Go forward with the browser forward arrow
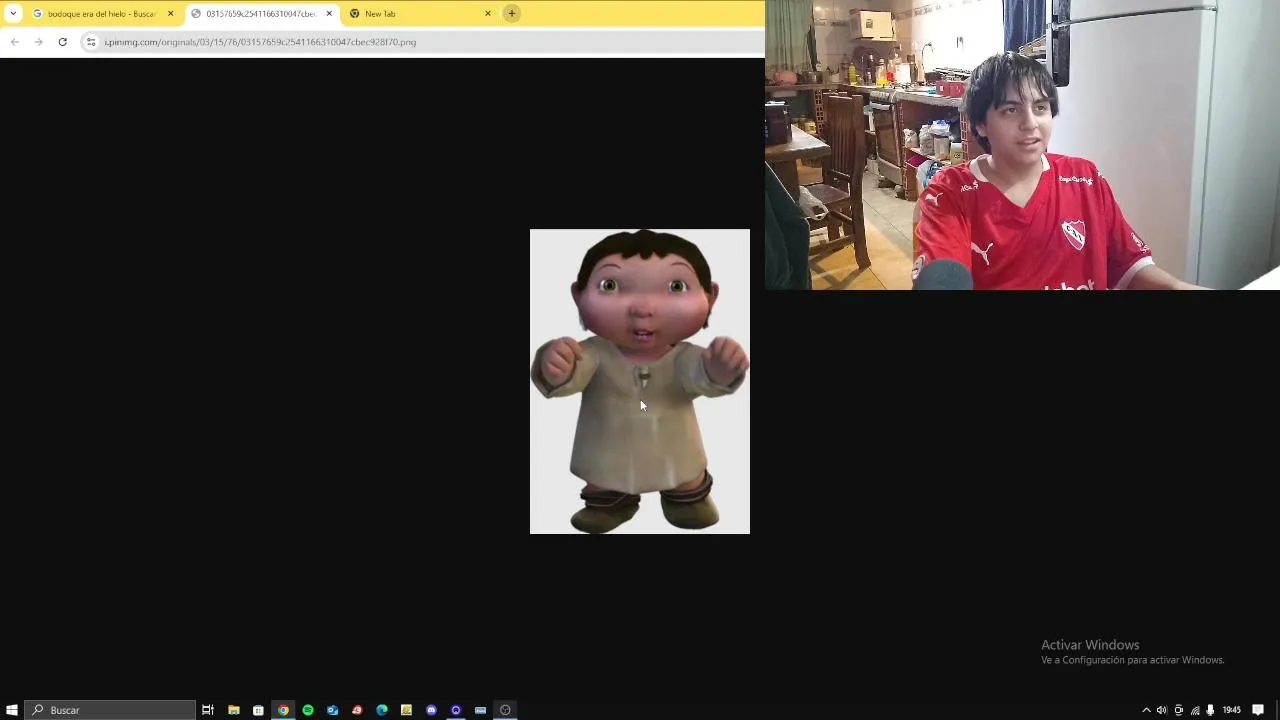The width and height of the screenshot is (1280, 720). 39,42
